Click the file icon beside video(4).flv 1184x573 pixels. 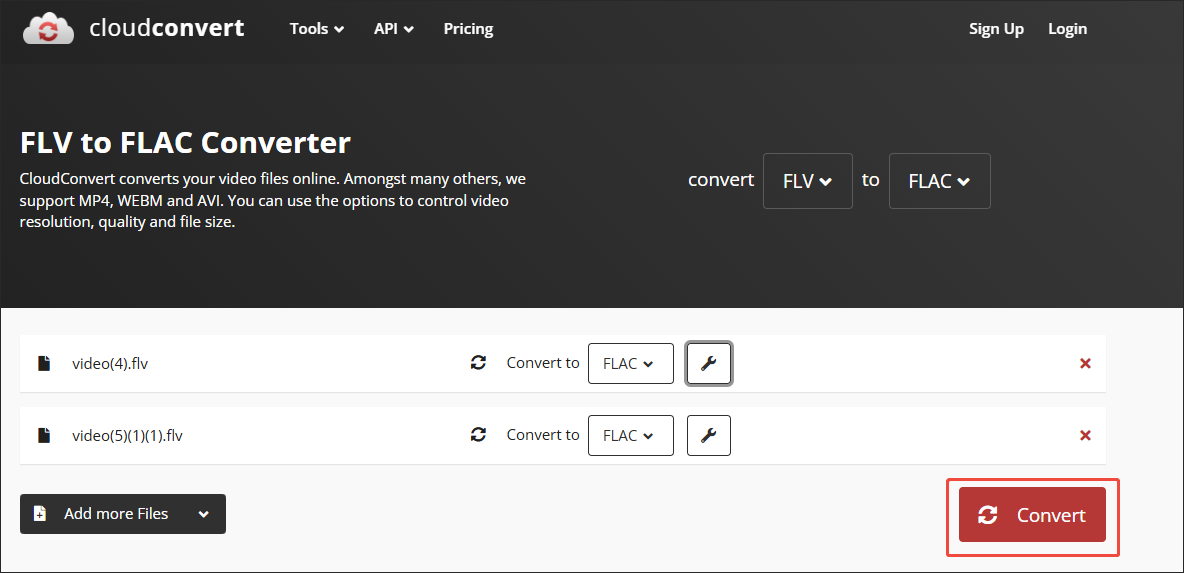click(x=45, y=363)
